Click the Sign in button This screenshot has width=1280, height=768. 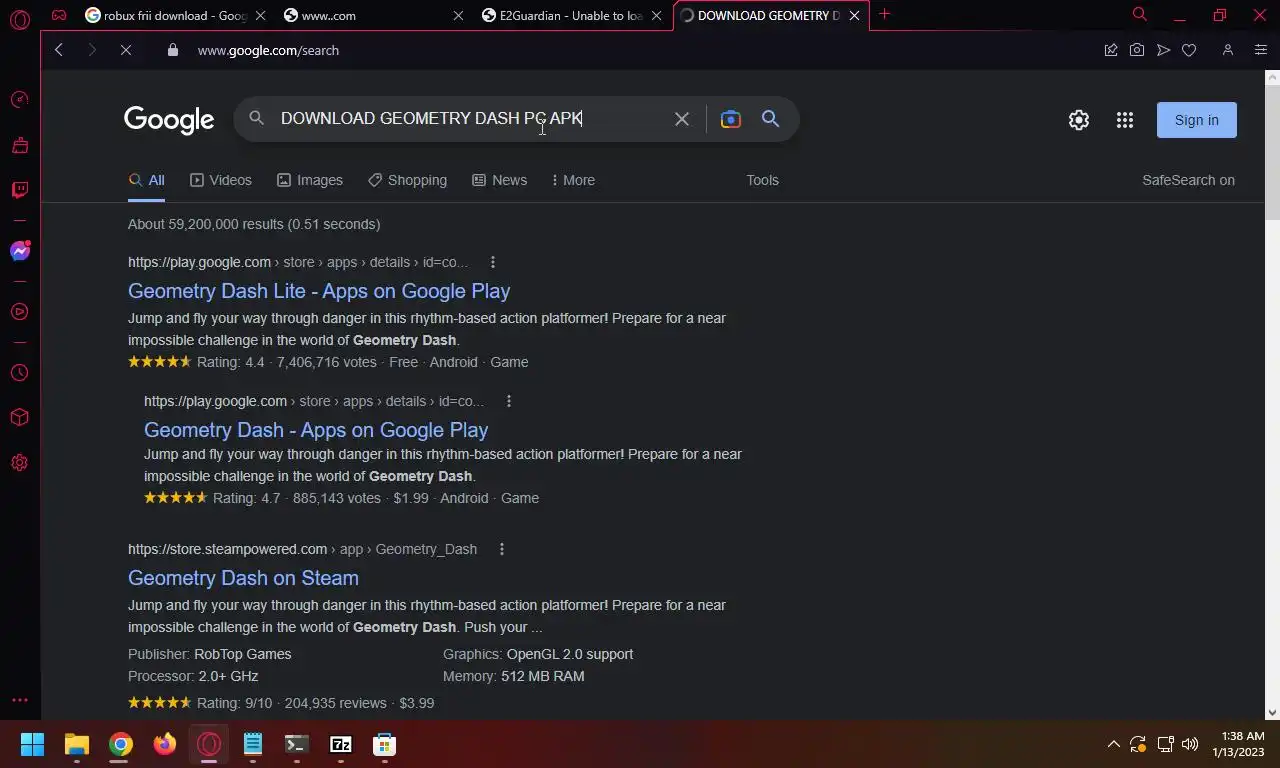click(x=1196, y=120)
